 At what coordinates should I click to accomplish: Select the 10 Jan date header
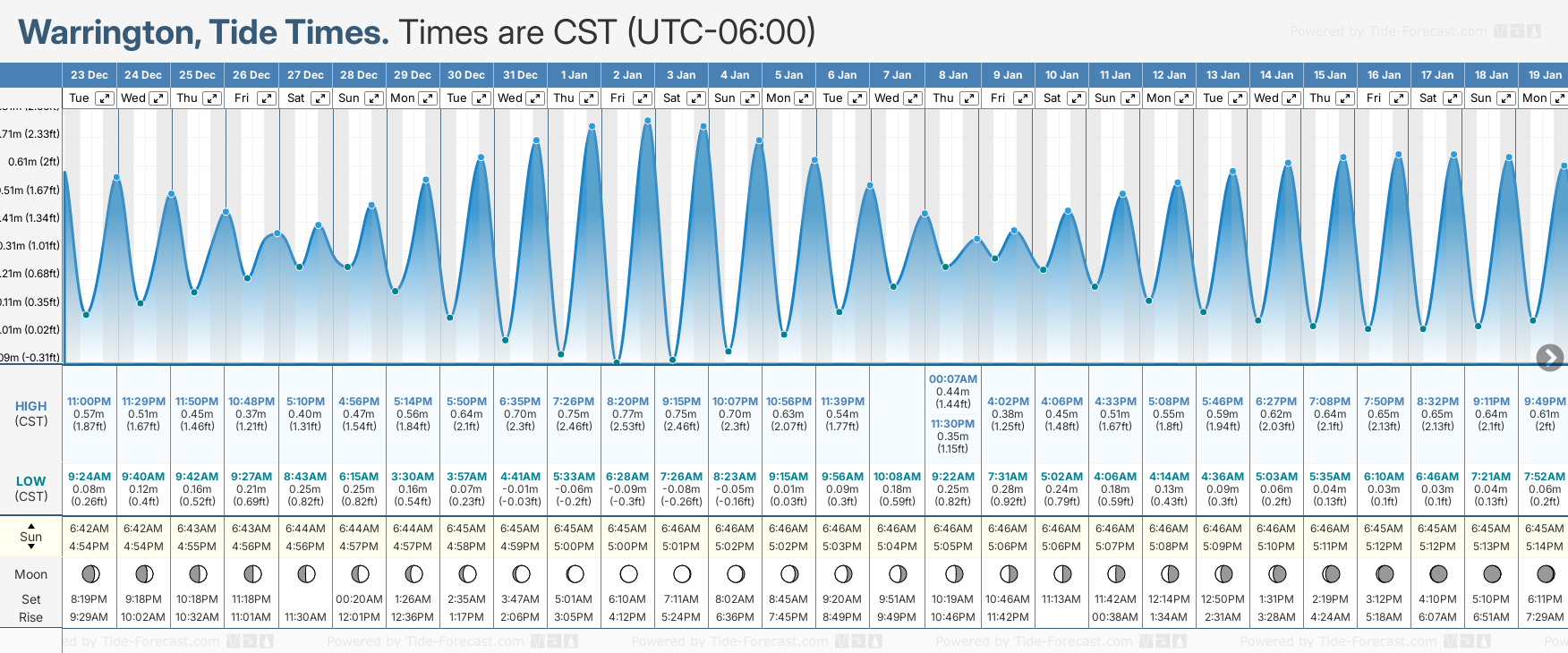(1062, 75)
